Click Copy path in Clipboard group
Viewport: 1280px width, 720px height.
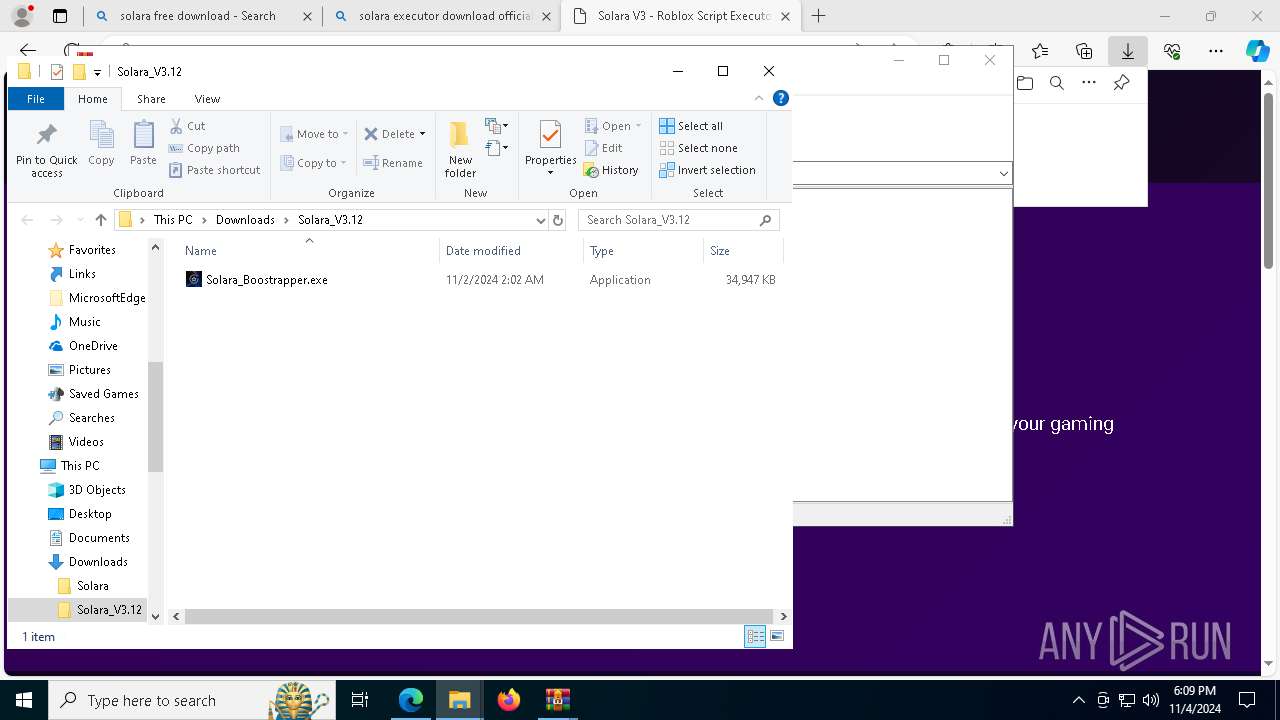click(204, 148)
